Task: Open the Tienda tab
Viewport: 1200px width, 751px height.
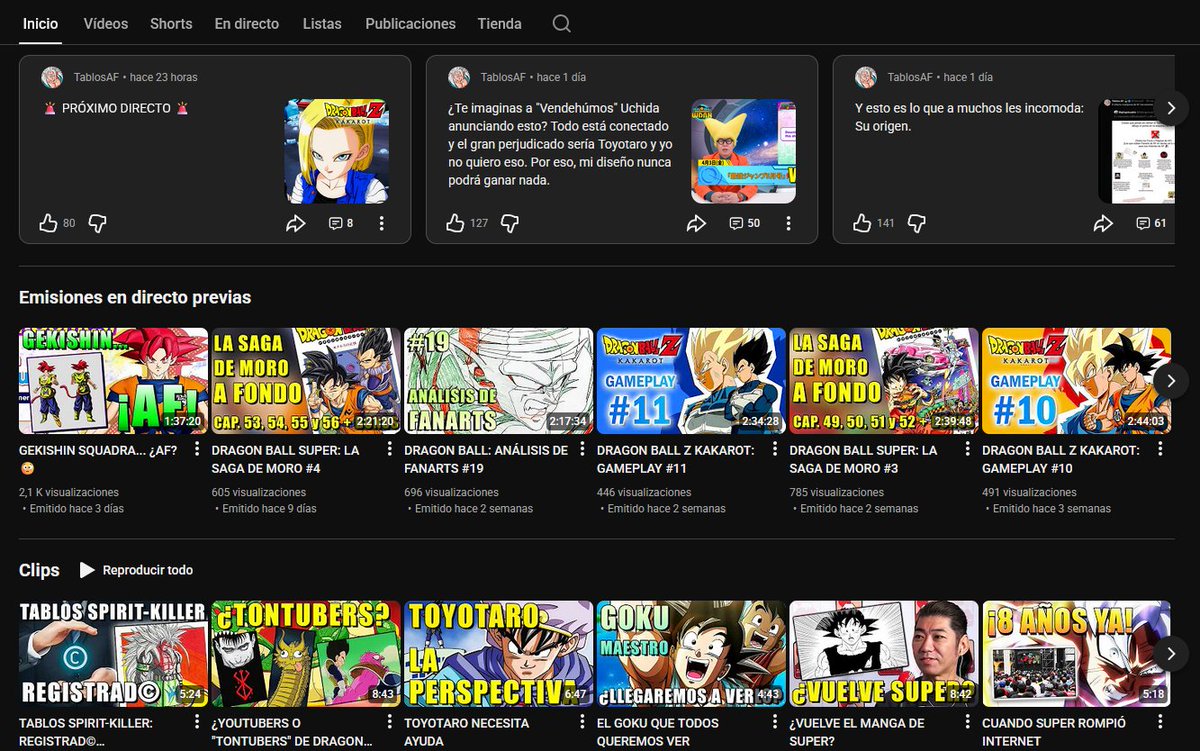Action: click(499, 23)
